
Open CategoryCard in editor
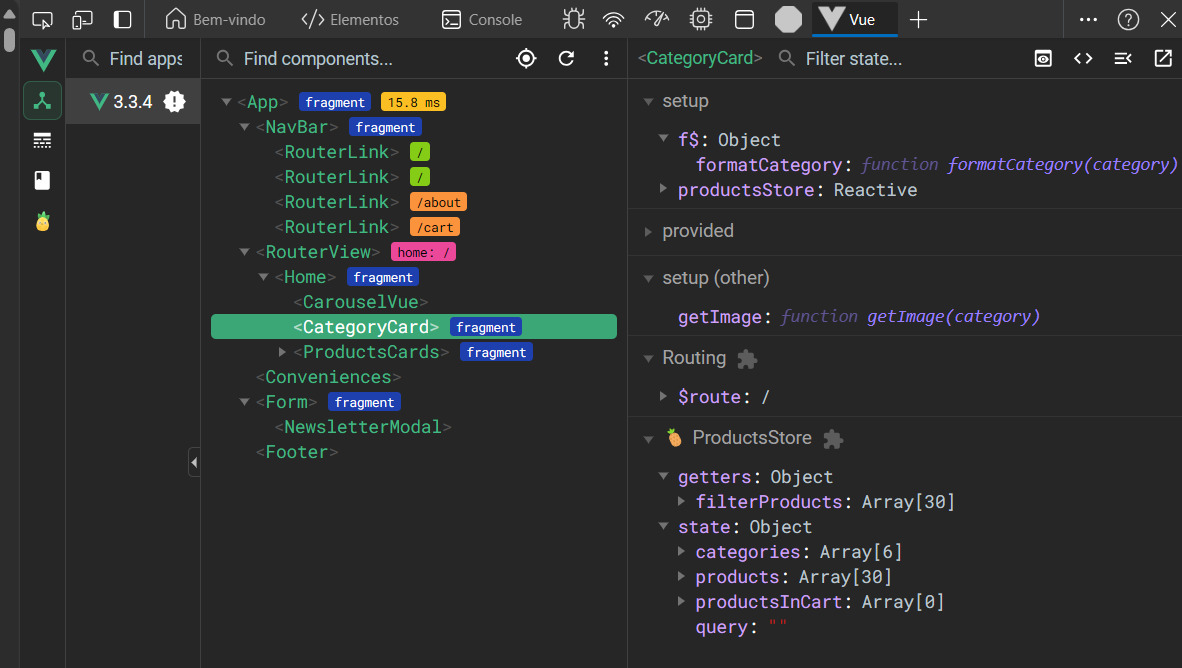tap(1163, 59)
